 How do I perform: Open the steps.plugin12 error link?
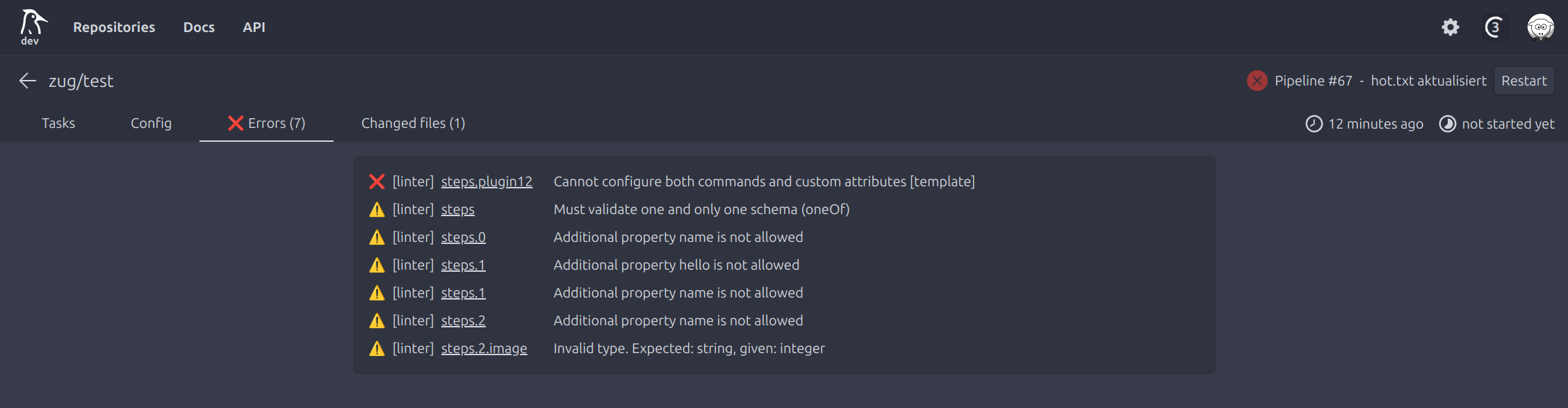(x=487, y=181)
